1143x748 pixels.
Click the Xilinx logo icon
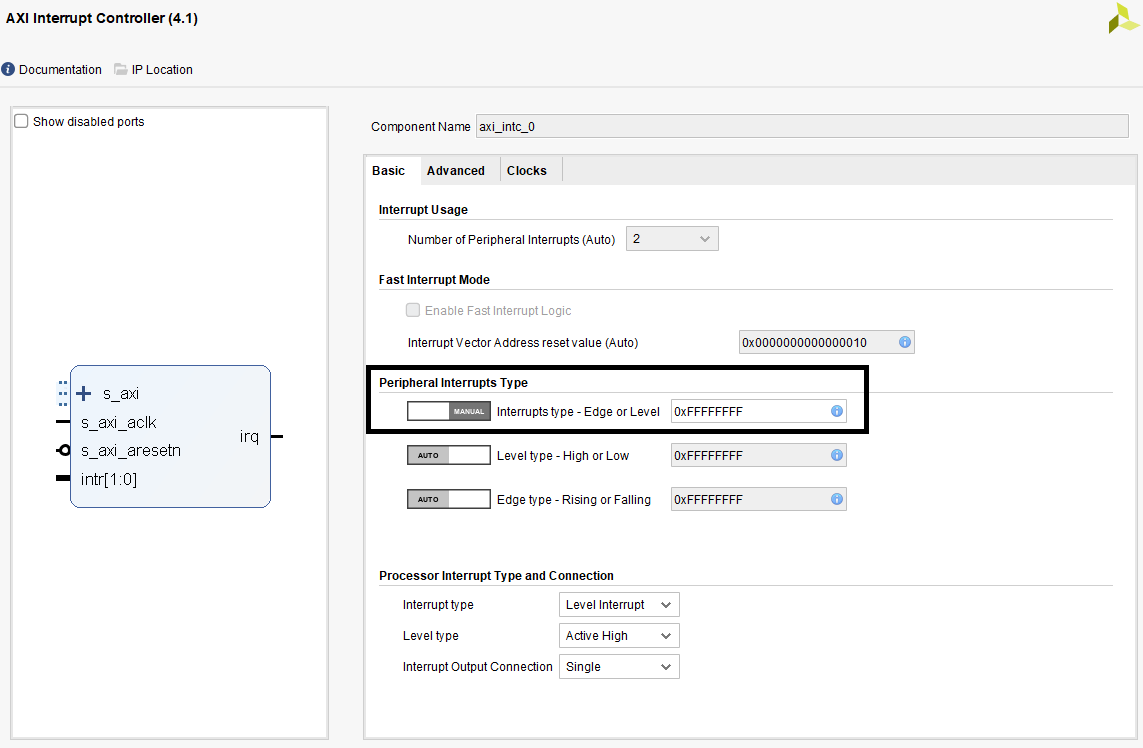1123,18
